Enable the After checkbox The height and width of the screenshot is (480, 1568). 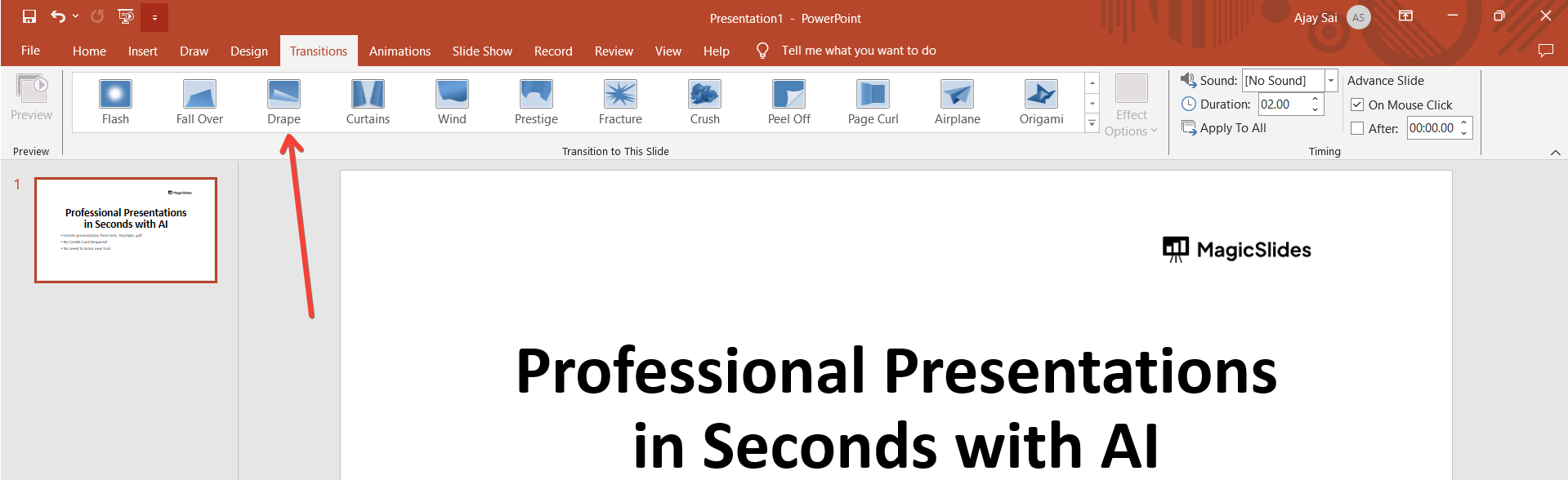tap(1357, 128)
